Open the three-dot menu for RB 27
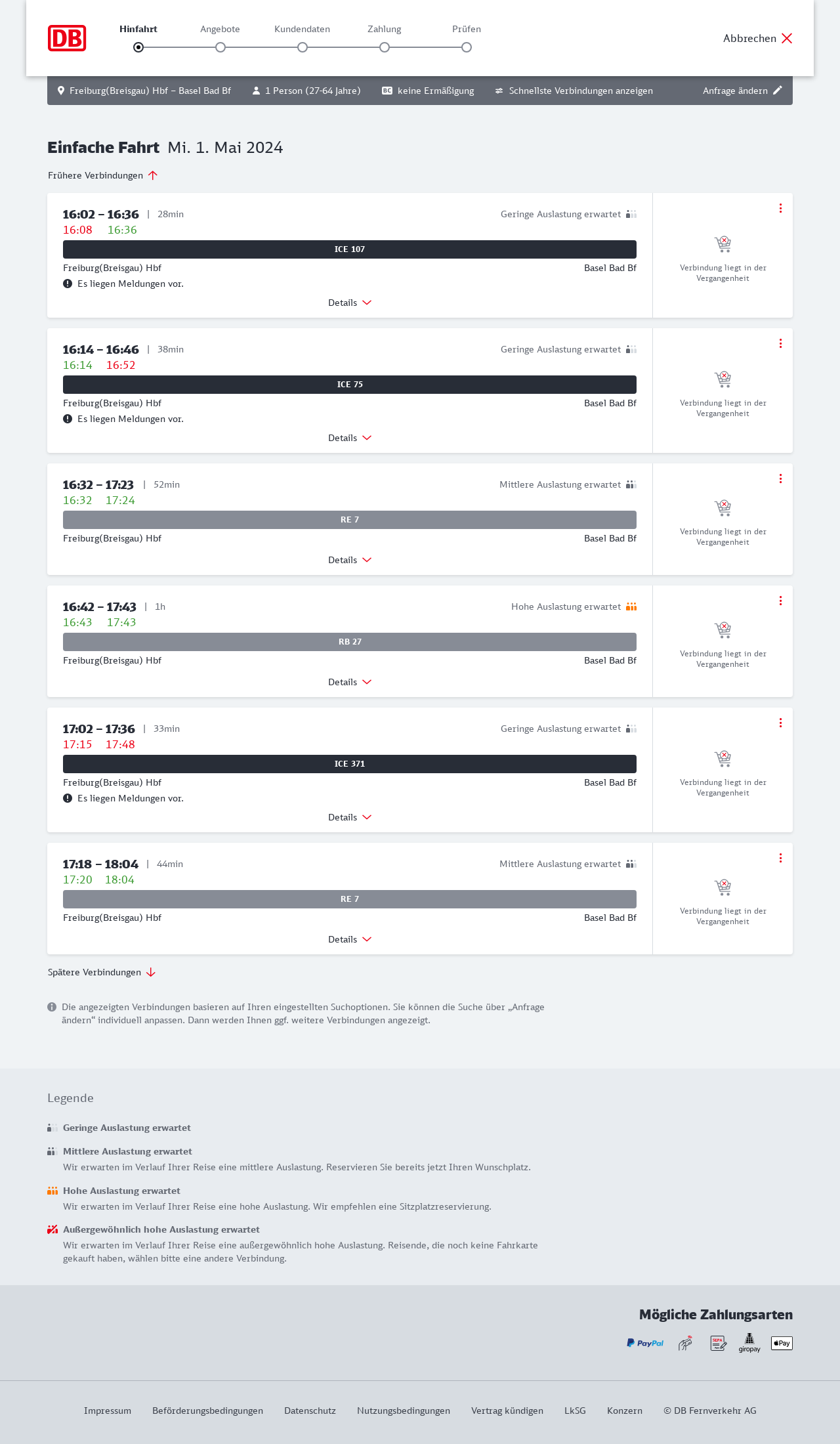This screenshot has width=840, height=1444. click(x=780, y=601)
